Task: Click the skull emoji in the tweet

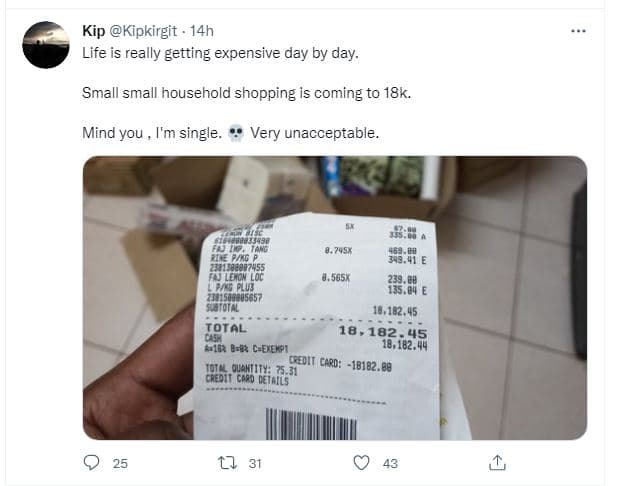Action: pos(236,133)
